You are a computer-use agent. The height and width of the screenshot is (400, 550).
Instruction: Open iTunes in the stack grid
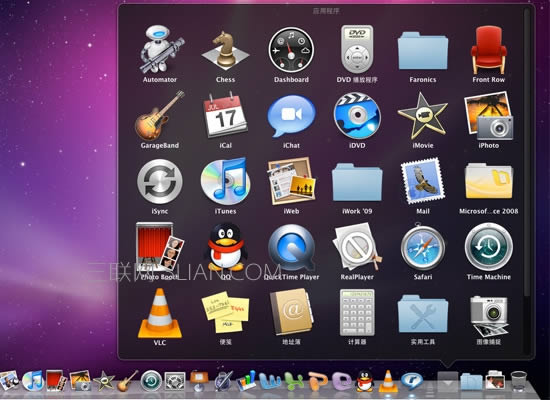225,181
